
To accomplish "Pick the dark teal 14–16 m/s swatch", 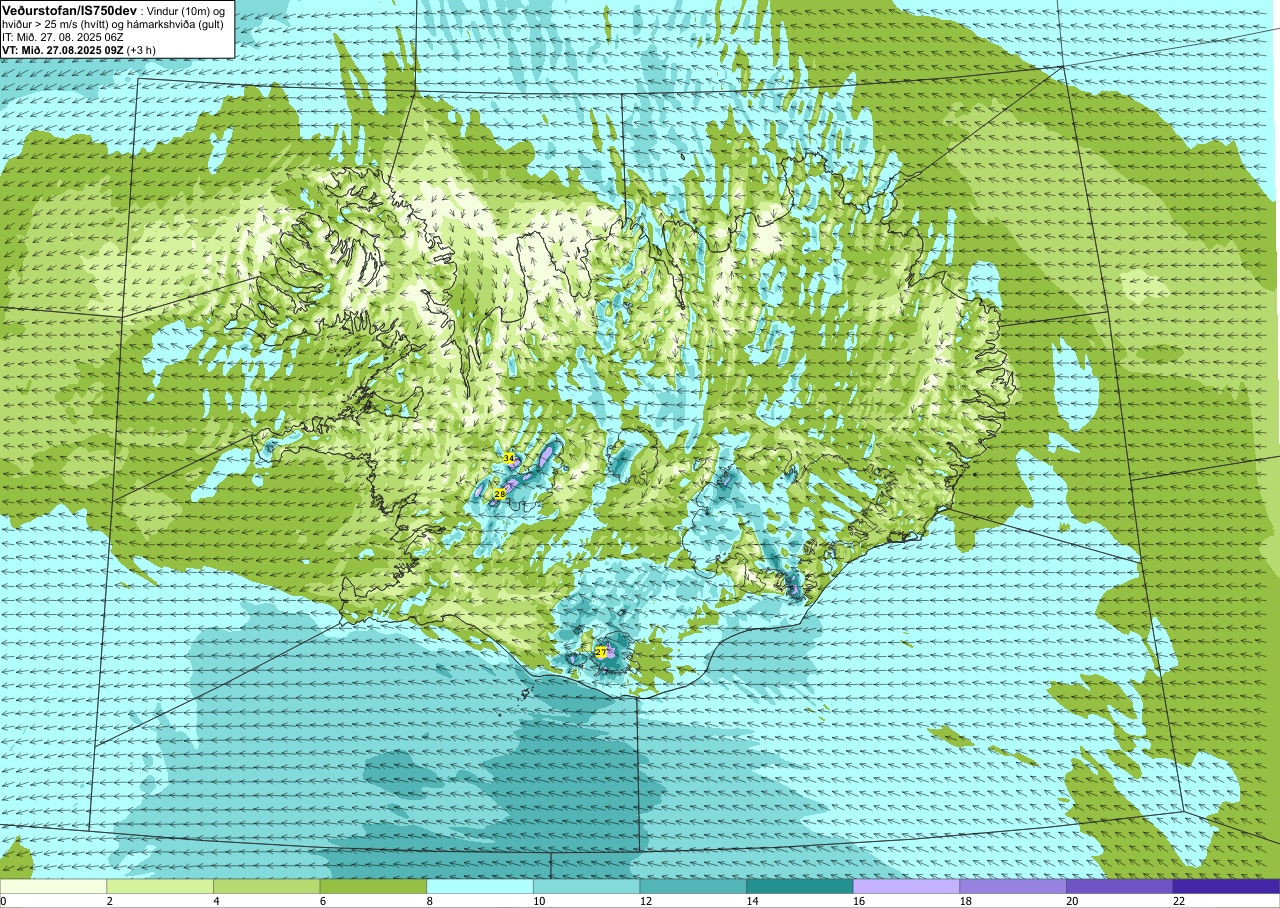I will 800,886.
